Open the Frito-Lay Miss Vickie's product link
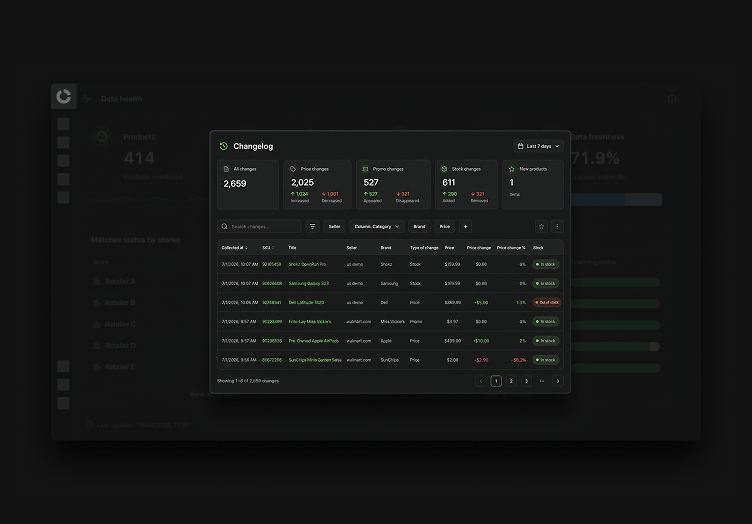The width and height of the screenshot is (752, 524). (x=309, y=322)
